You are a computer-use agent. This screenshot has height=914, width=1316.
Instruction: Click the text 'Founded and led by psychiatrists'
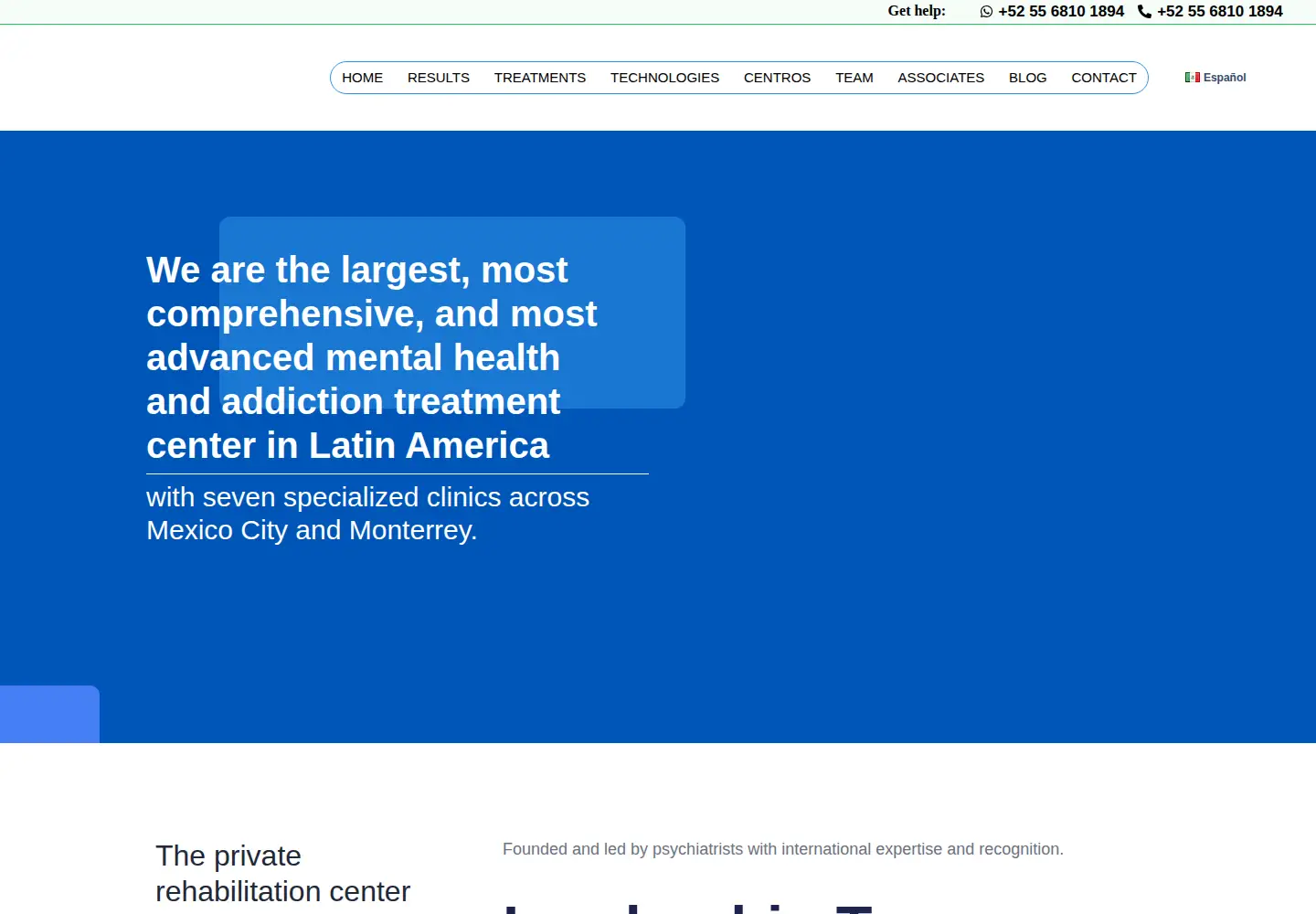(x=783, y=849)
